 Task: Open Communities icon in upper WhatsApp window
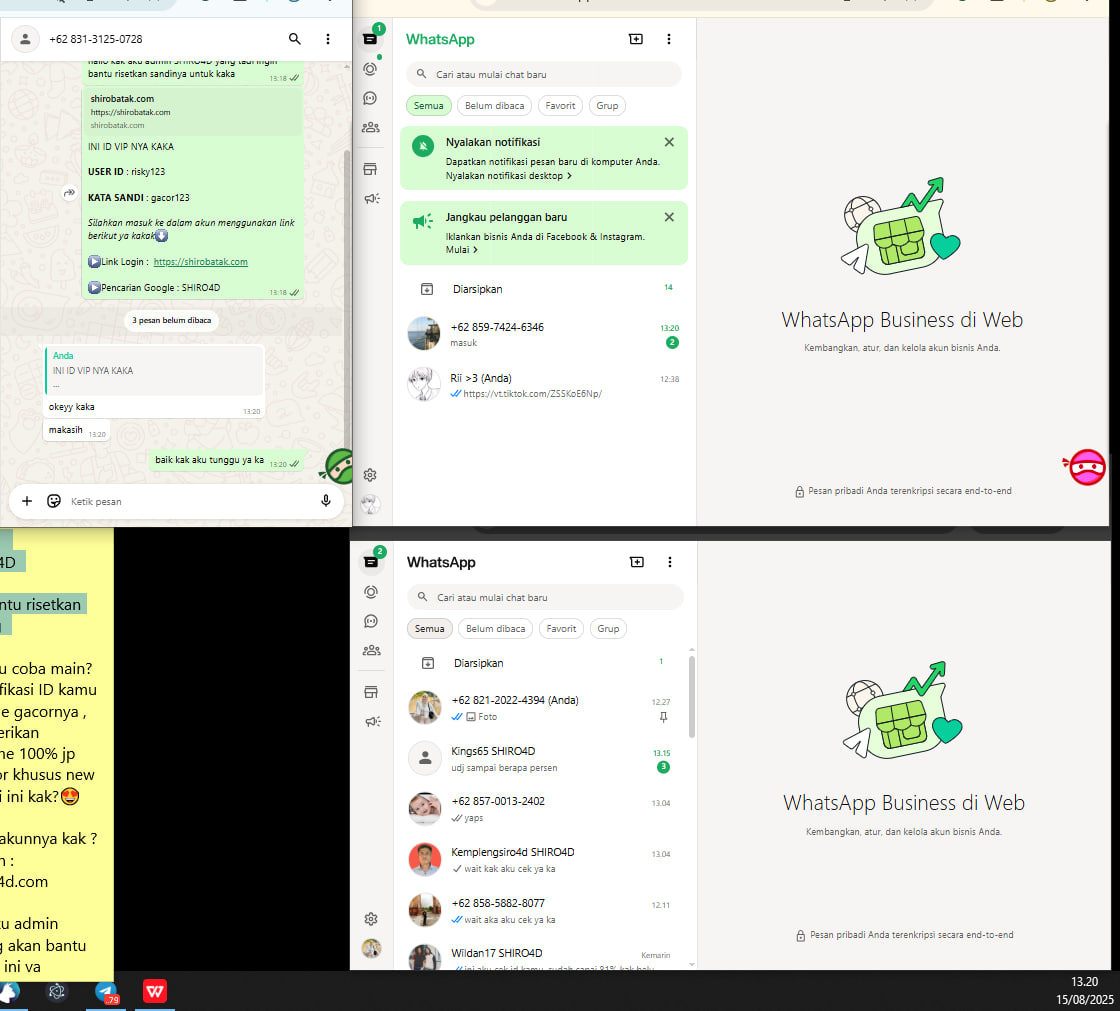[370, 127]
